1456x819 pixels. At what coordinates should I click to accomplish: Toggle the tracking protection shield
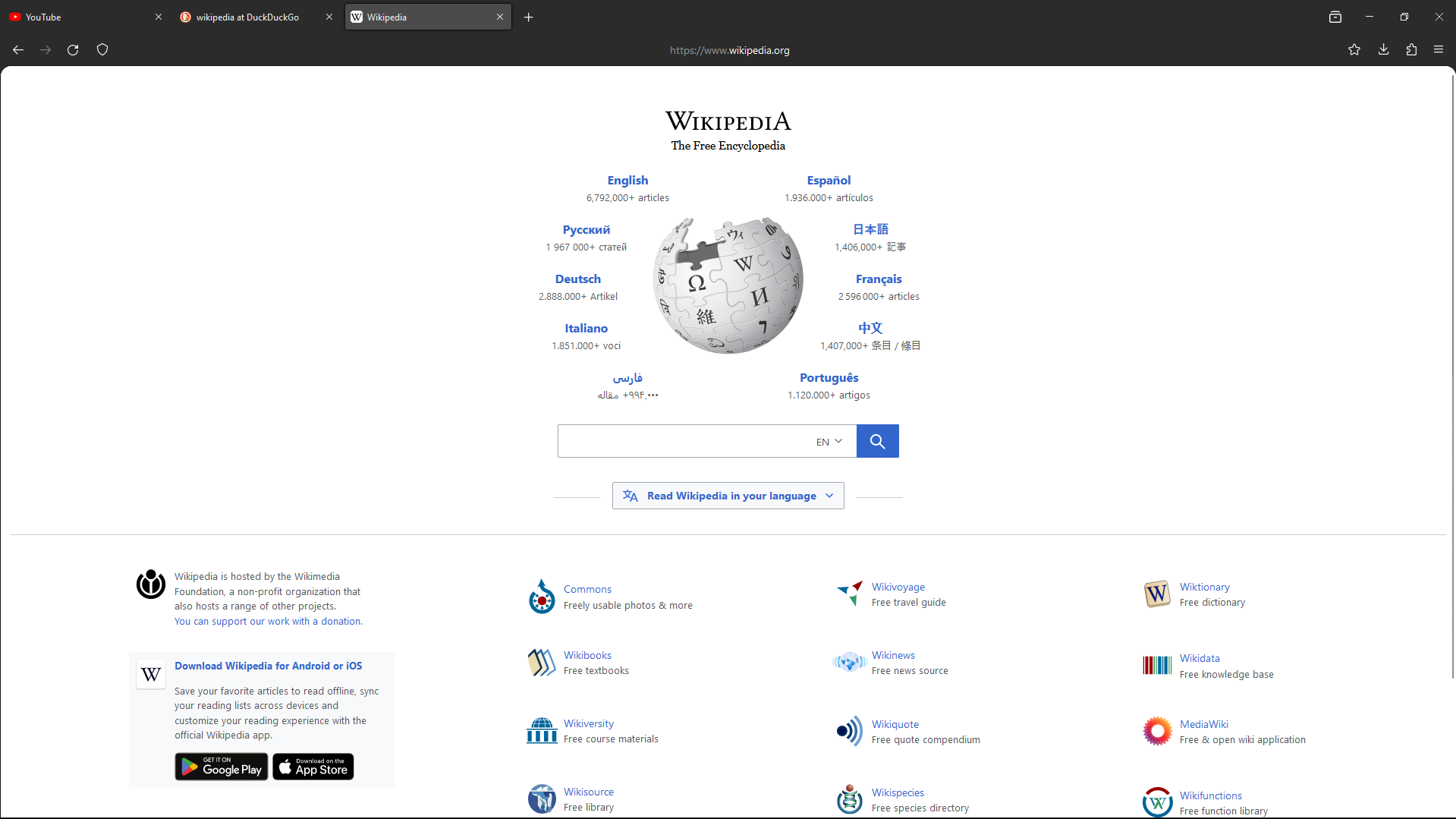[x=102, y=49]
